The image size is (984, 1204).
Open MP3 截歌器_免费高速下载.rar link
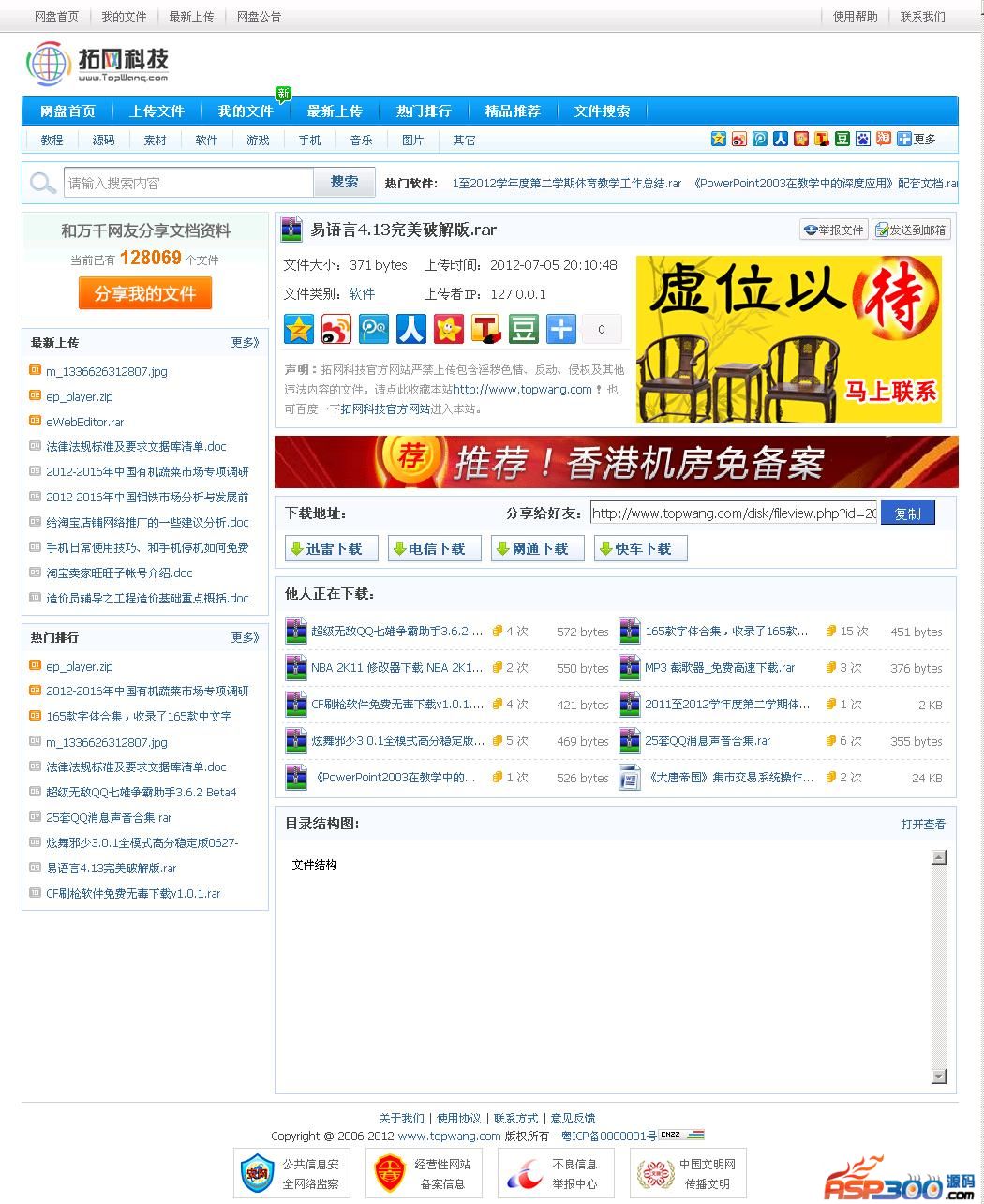click(x=720, y=668)
